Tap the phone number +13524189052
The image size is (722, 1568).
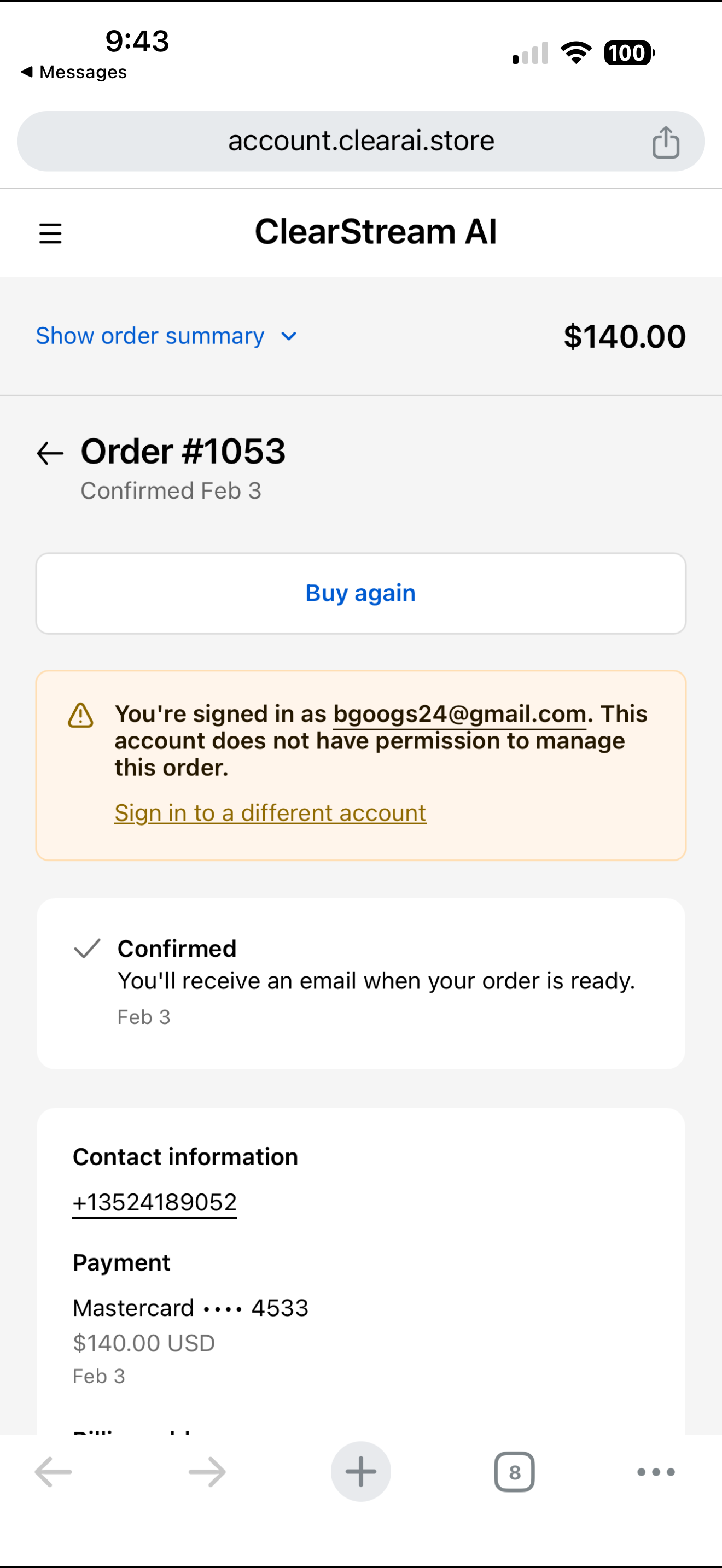(x=155, y=1202)
